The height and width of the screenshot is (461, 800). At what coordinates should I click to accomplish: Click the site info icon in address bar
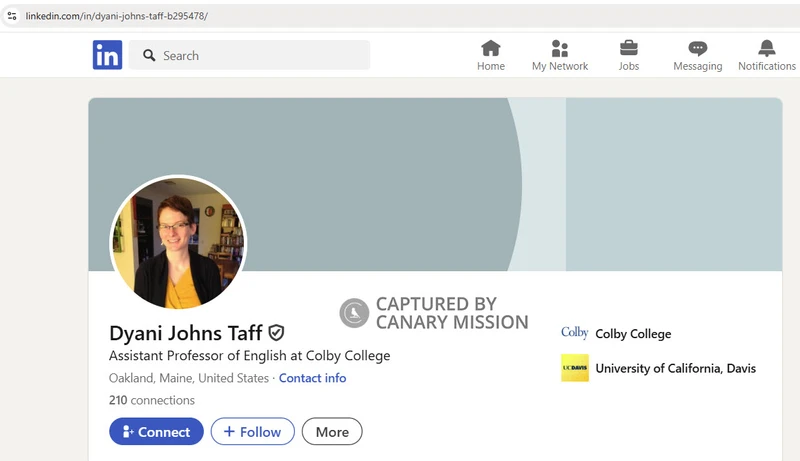(x=12, y=16)
